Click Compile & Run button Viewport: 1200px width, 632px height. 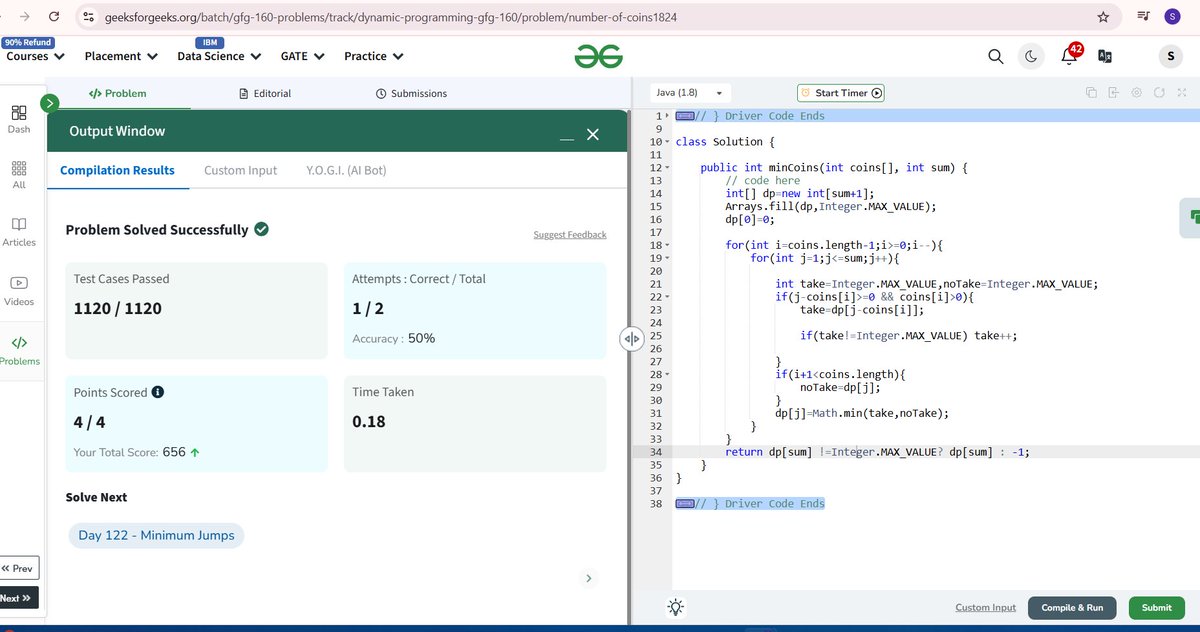pos(1072,607)
